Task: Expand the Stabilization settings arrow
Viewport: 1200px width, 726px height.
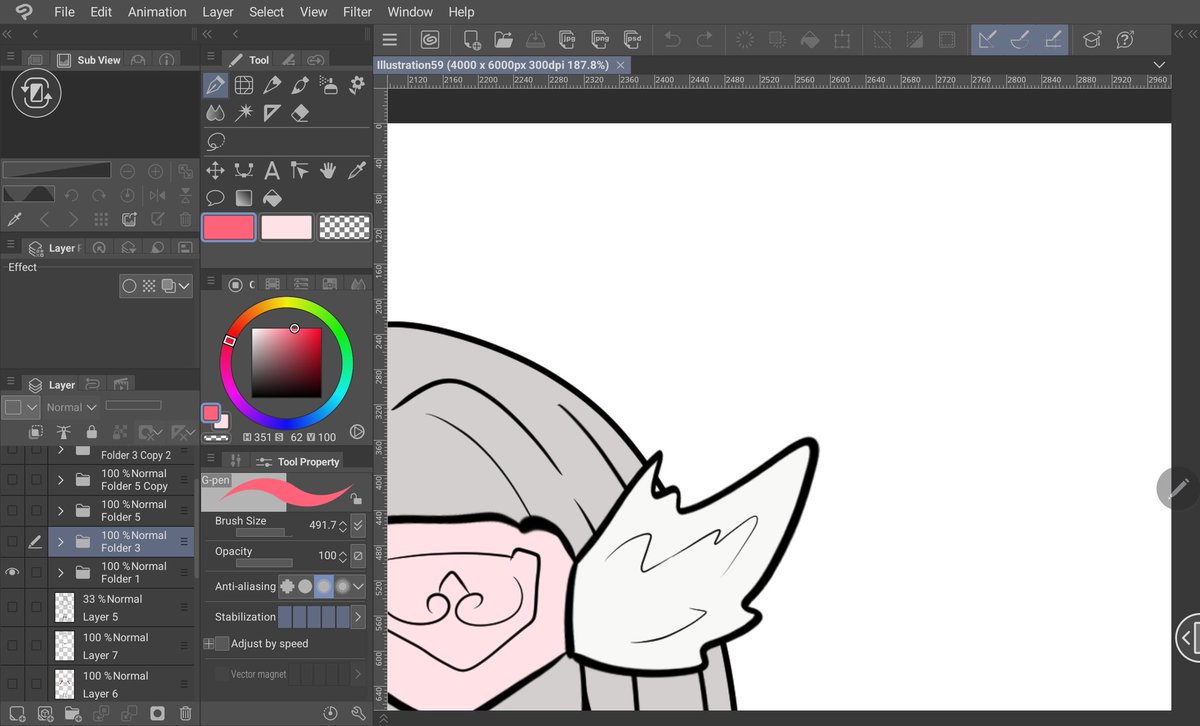Action: (x=358, y=617)
